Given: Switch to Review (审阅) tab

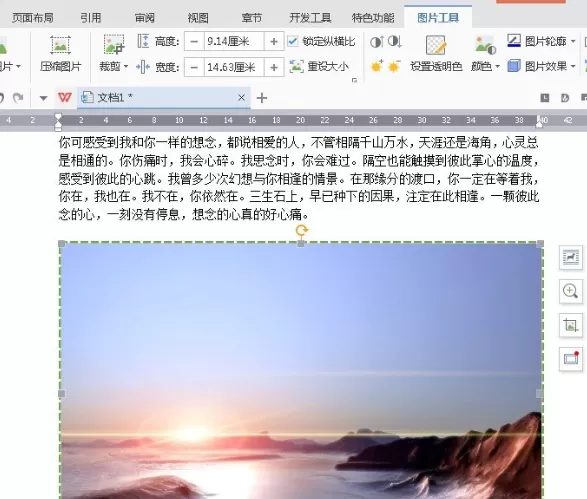Looking at the screenshot, I should click(145, 18).
